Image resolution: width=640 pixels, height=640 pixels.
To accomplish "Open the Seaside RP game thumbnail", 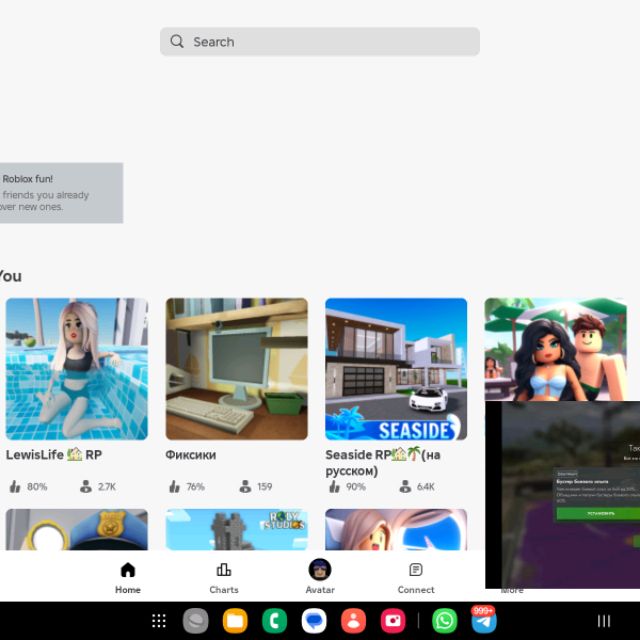I will click(396, 369).
